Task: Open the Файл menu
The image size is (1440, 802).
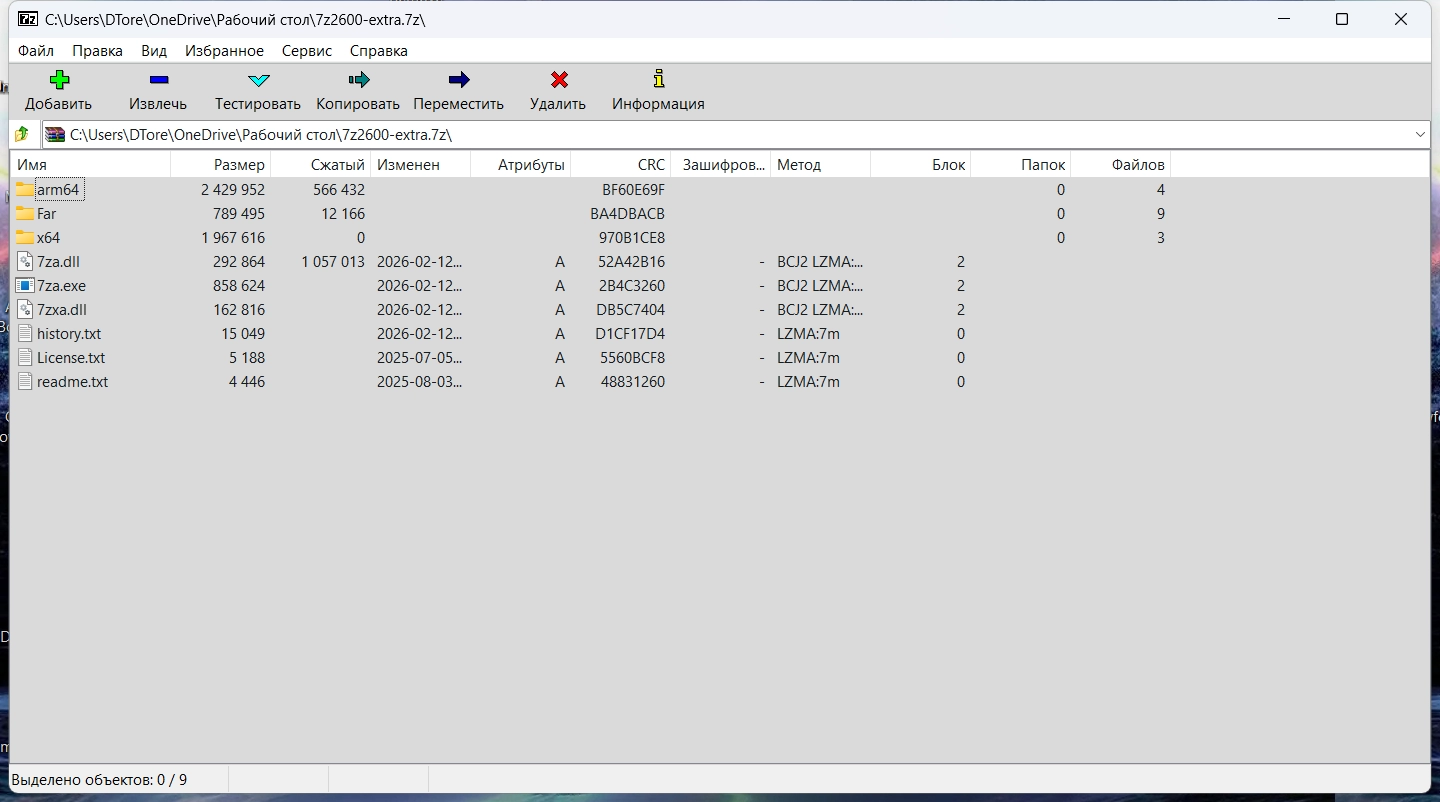Action: [36, 51]
